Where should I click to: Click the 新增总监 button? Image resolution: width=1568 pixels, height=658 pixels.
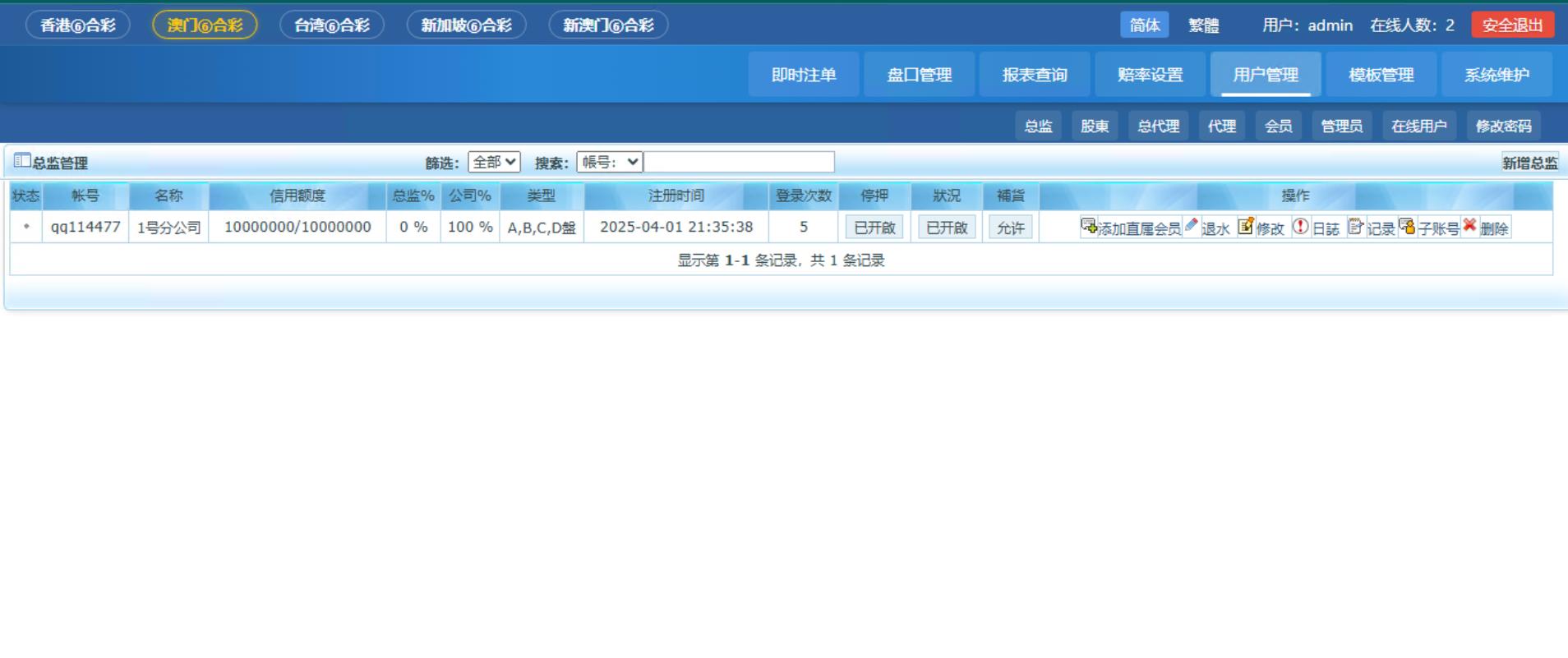coord(1529,163)
